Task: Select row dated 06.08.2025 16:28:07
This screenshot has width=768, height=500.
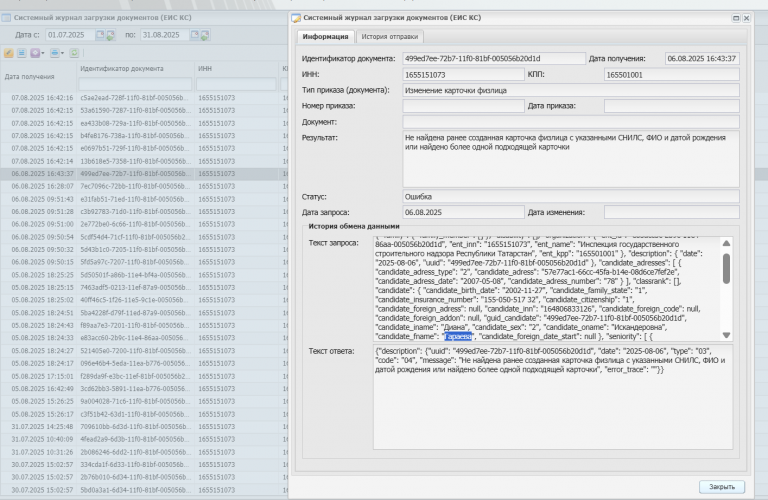Action: (144, 187)
